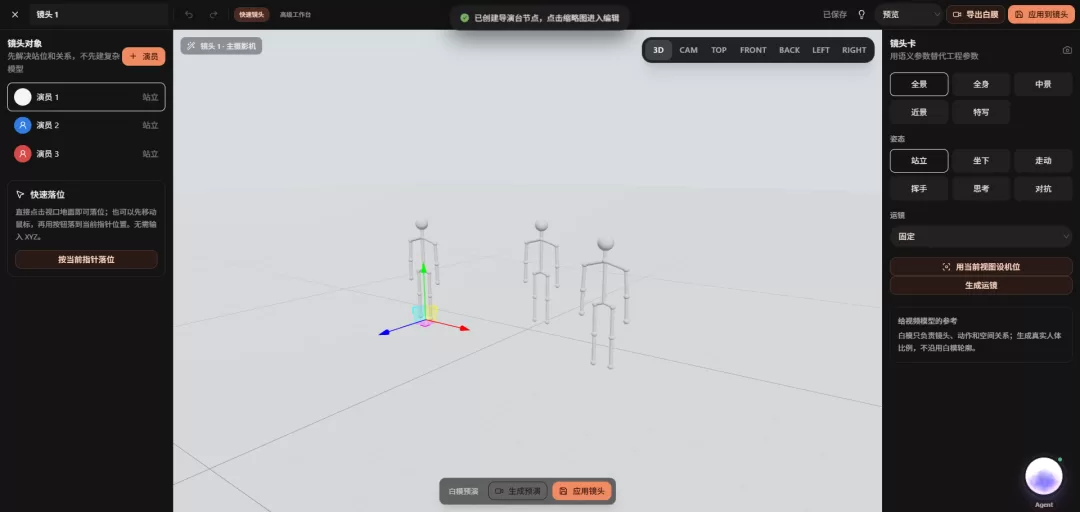
Task: Click the blue avatar icon of 演员 2
Action: pyautogui.click(x=23, y=125)
